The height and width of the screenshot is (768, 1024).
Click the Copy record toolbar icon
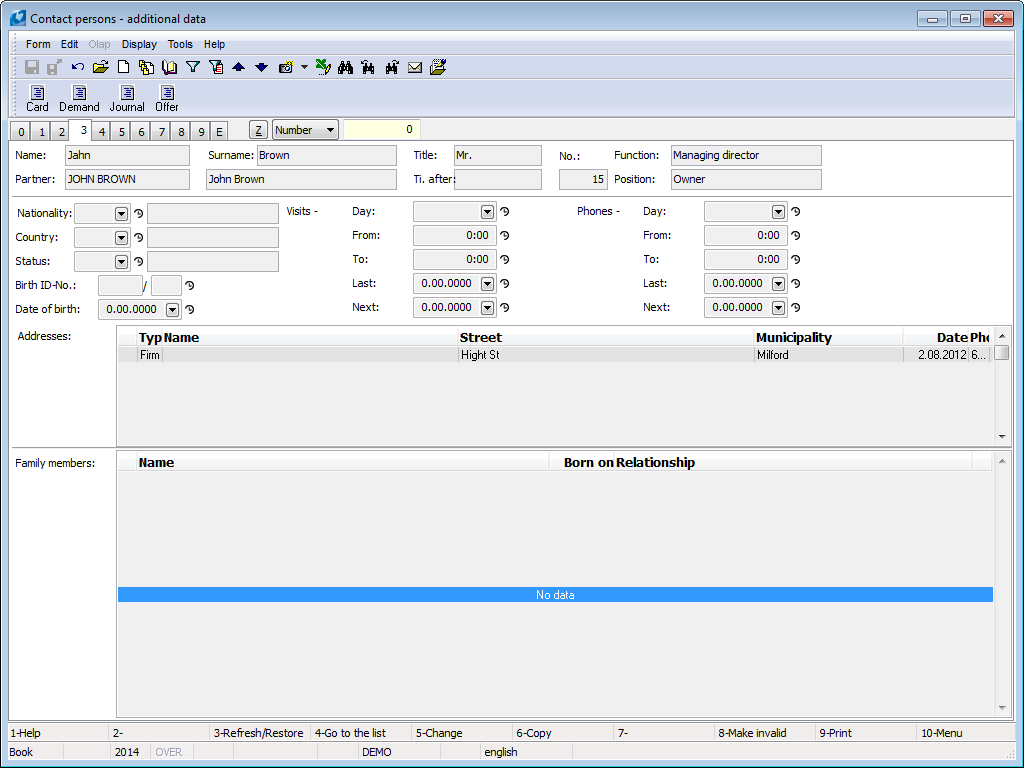coord(146,67)
